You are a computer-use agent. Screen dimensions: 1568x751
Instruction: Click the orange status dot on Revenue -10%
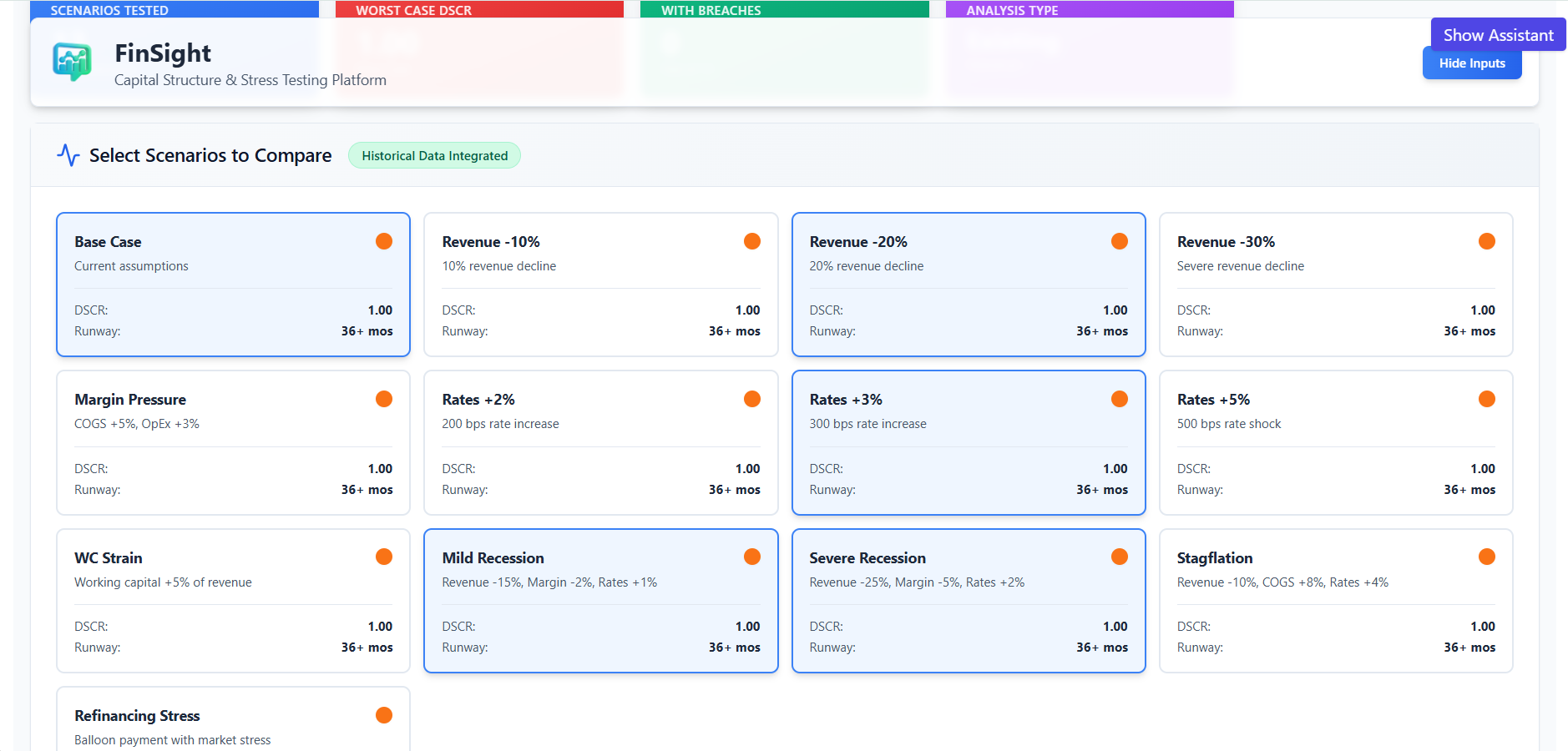(x=751, y=241)
